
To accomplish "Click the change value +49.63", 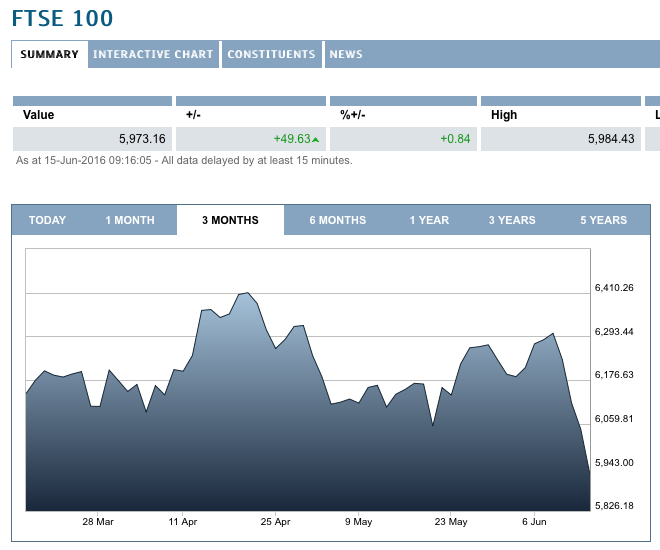I will 292,139.
